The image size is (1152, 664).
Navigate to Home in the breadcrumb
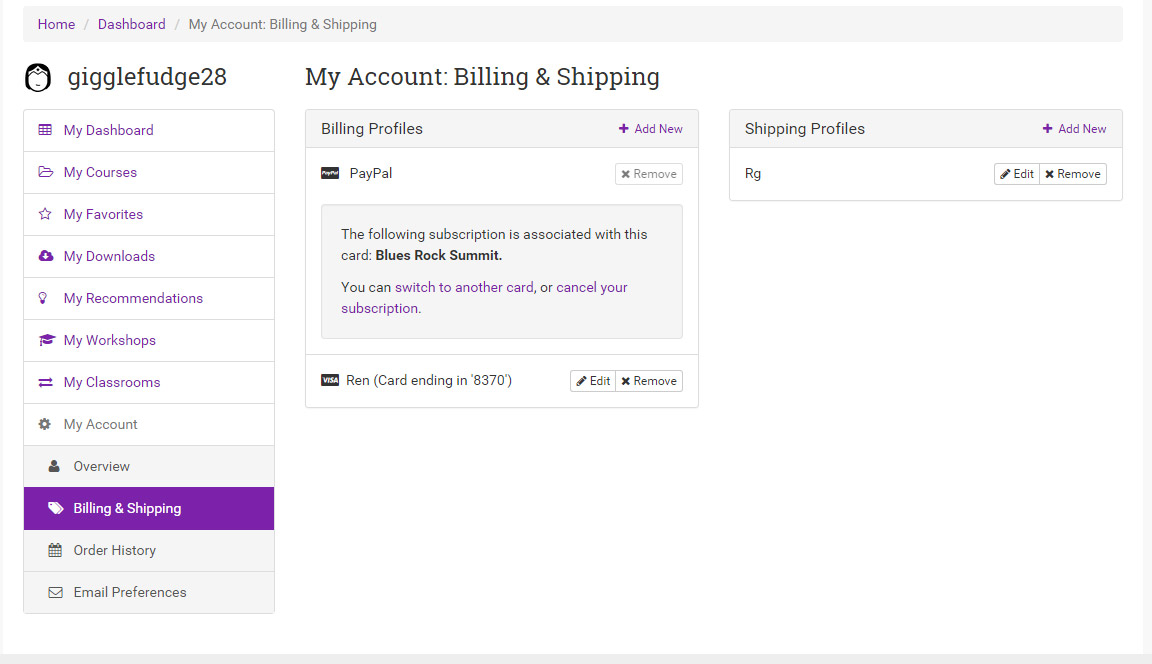pos(56,24)
